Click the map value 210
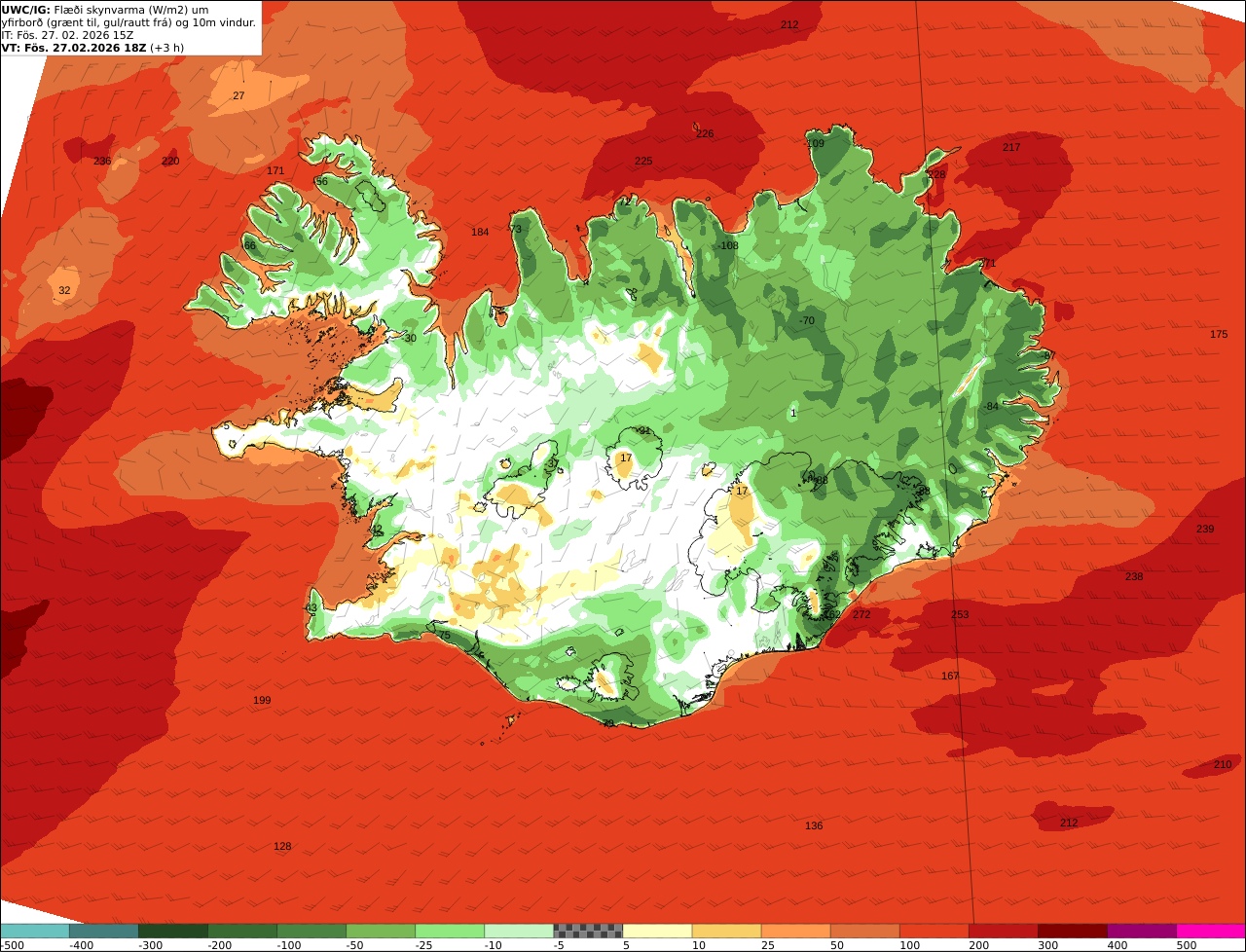The height and width of the screenshot is (952, 1246). 1223,765
